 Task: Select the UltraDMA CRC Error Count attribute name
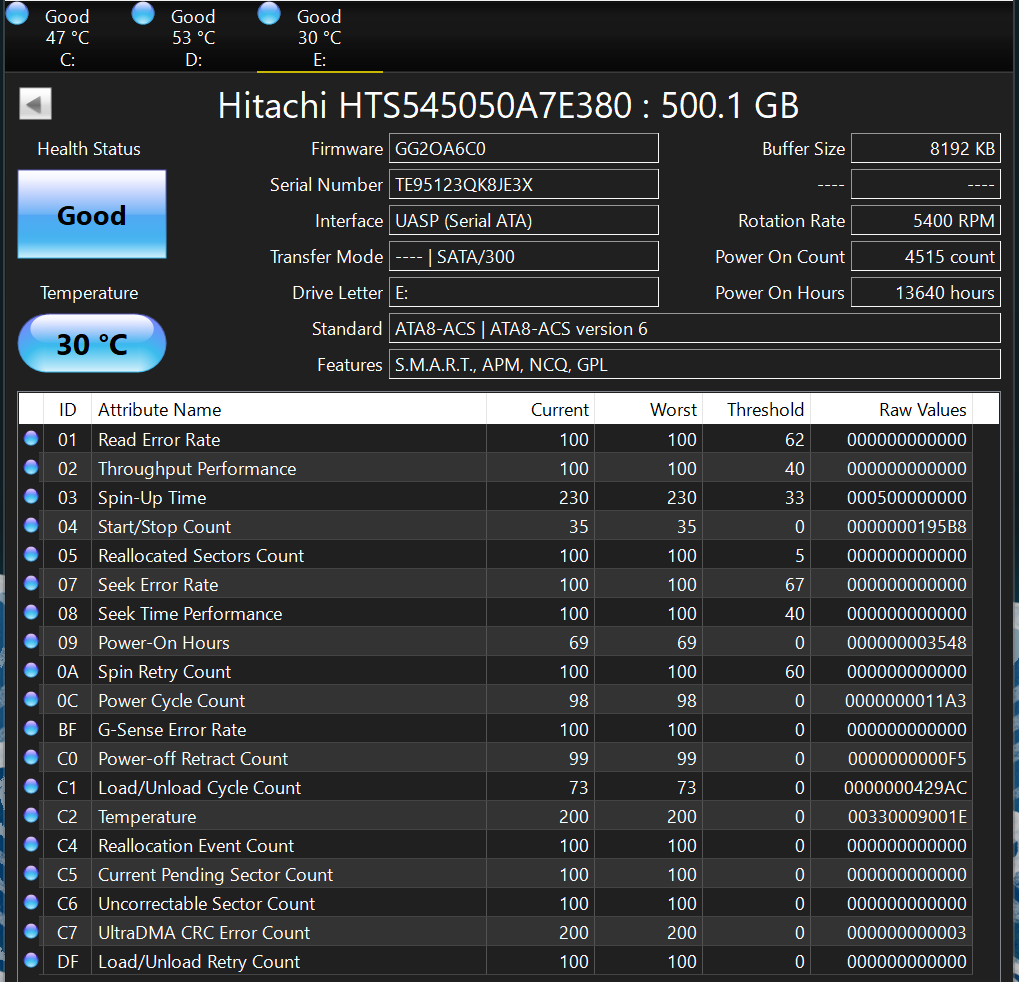204,933
